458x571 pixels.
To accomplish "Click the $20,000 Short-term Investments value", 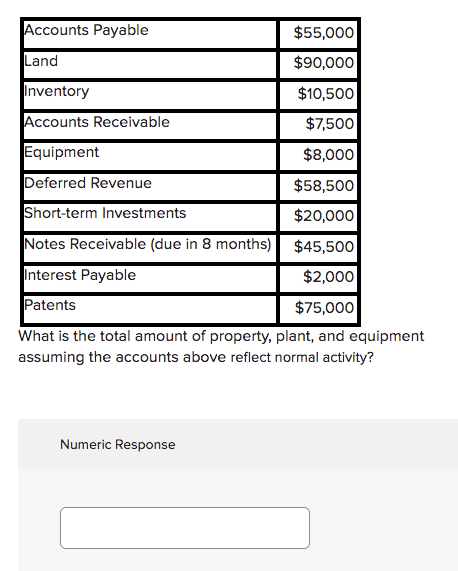I will 324,216.
